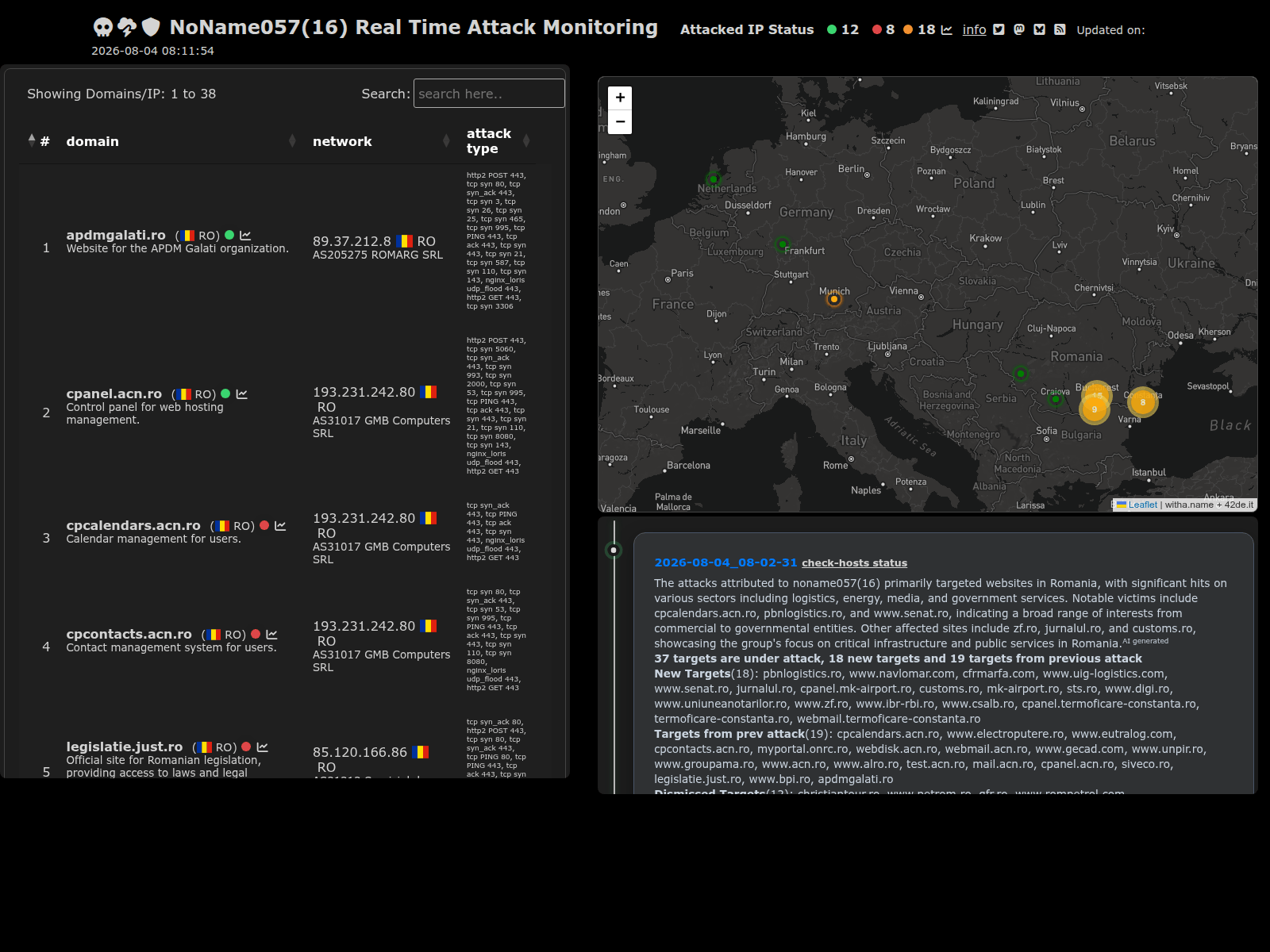Zoom in on the attack map
The image size is (1270, 952).
coord(620,98)
